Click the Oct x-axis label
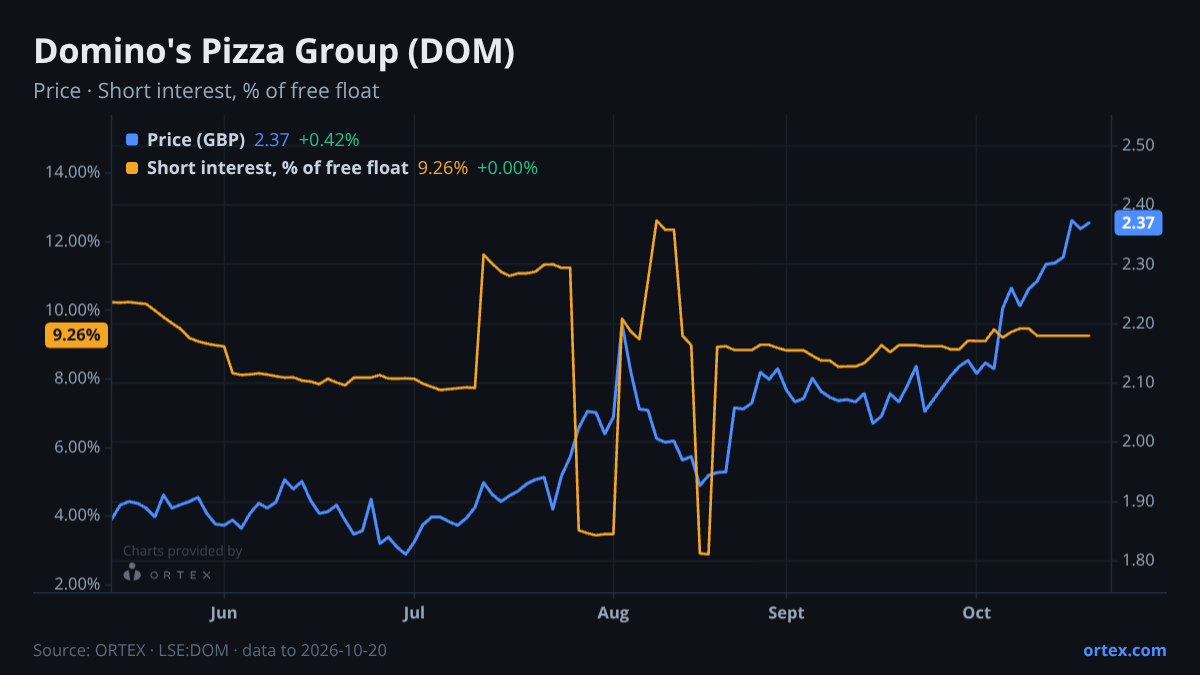The height and width of the screenshot is (675, 1200). click(976, 612)
